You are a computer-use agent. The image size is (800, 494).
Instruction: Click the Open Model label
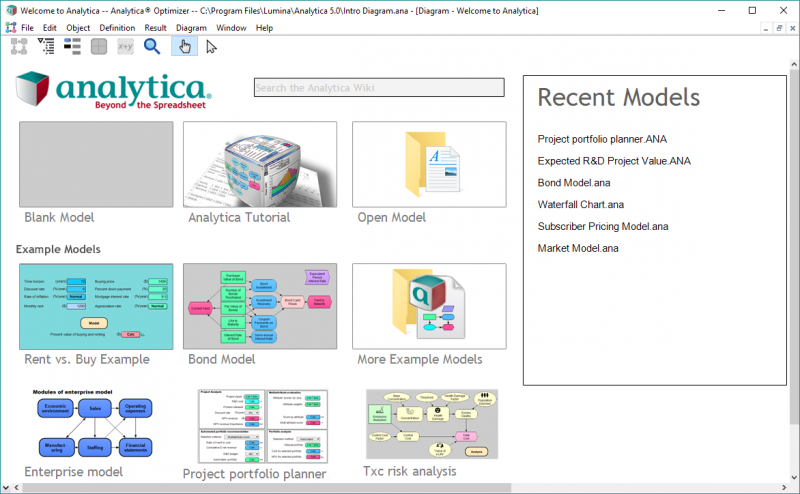tap(391, 218)
